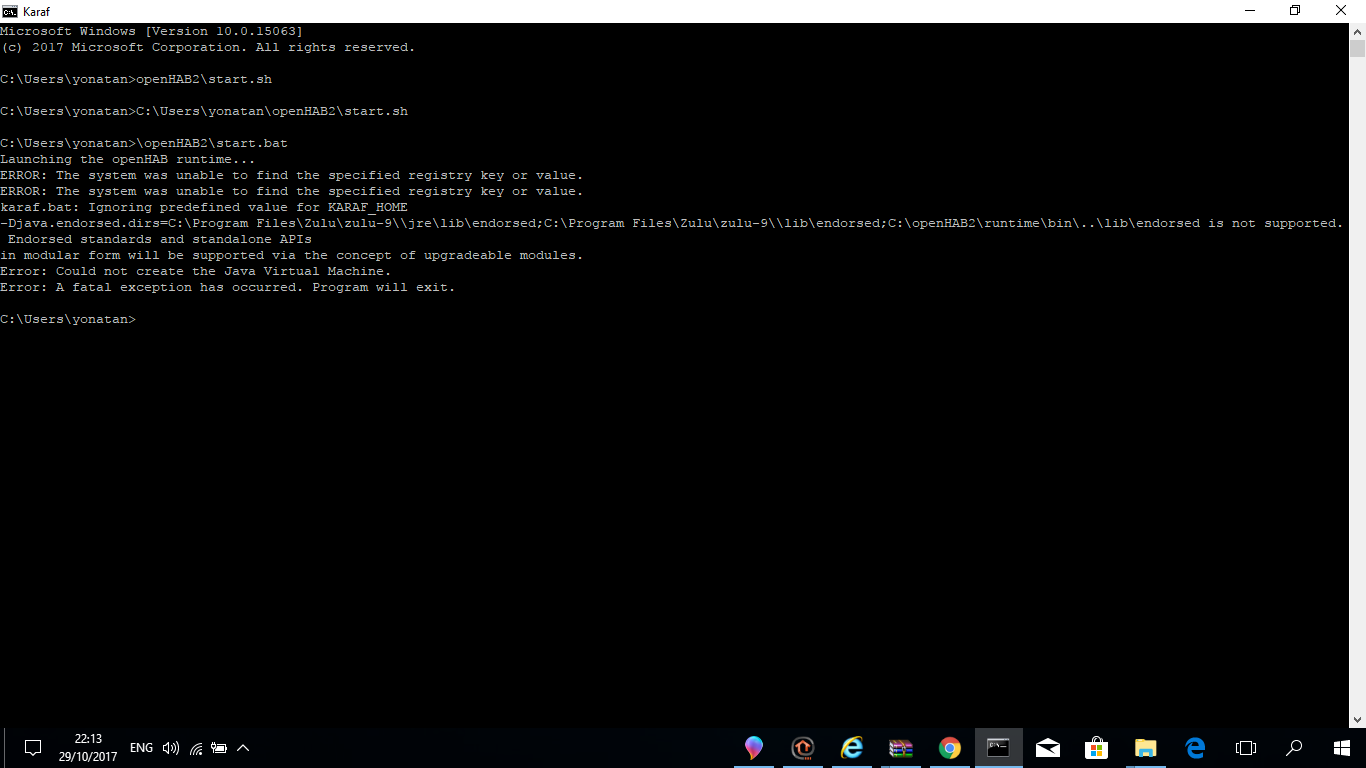Screen dimensions: 1366x768
Task: Open Microsoft Store from the taskbar
Action: [1097, 748]
